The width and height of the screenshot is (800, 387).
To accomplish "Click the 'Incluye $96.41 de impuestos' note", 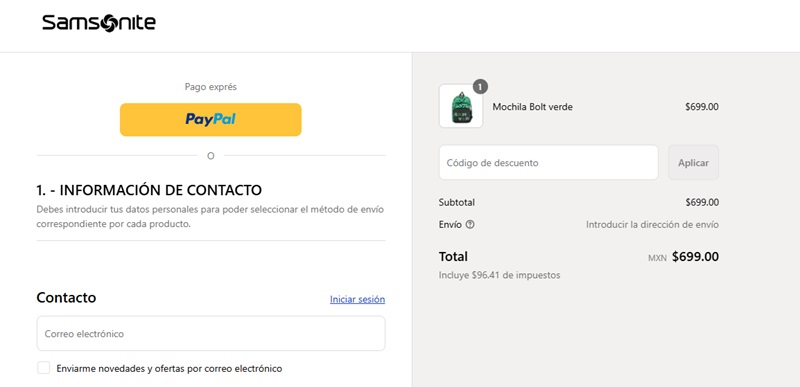I will click(499, 275).
